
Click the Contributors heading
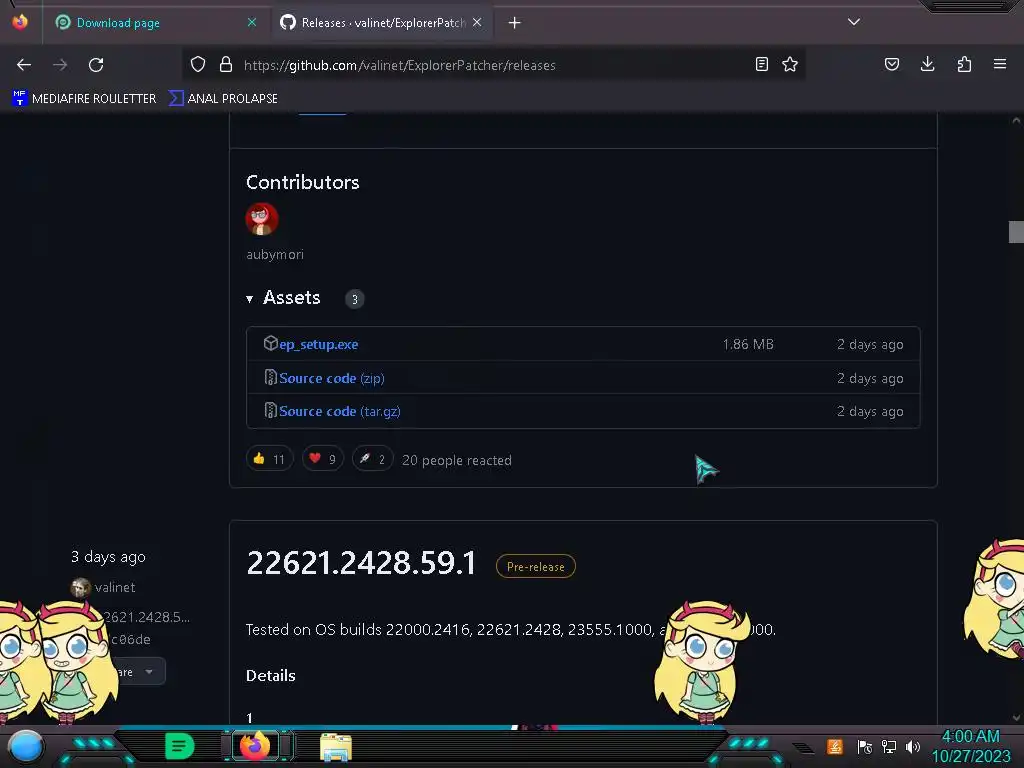pyautogui.click(x=303, y=182)
